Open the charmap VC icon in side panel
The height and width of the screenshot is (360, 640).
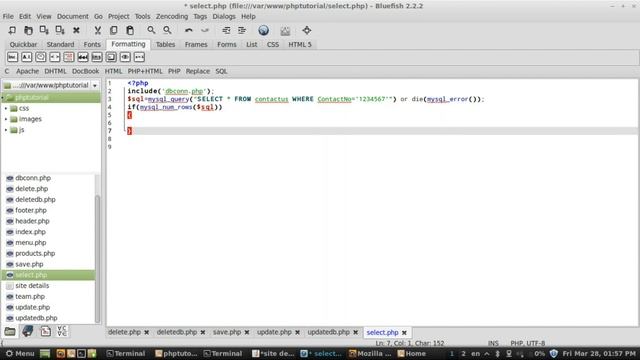click(x=62, y=331)
